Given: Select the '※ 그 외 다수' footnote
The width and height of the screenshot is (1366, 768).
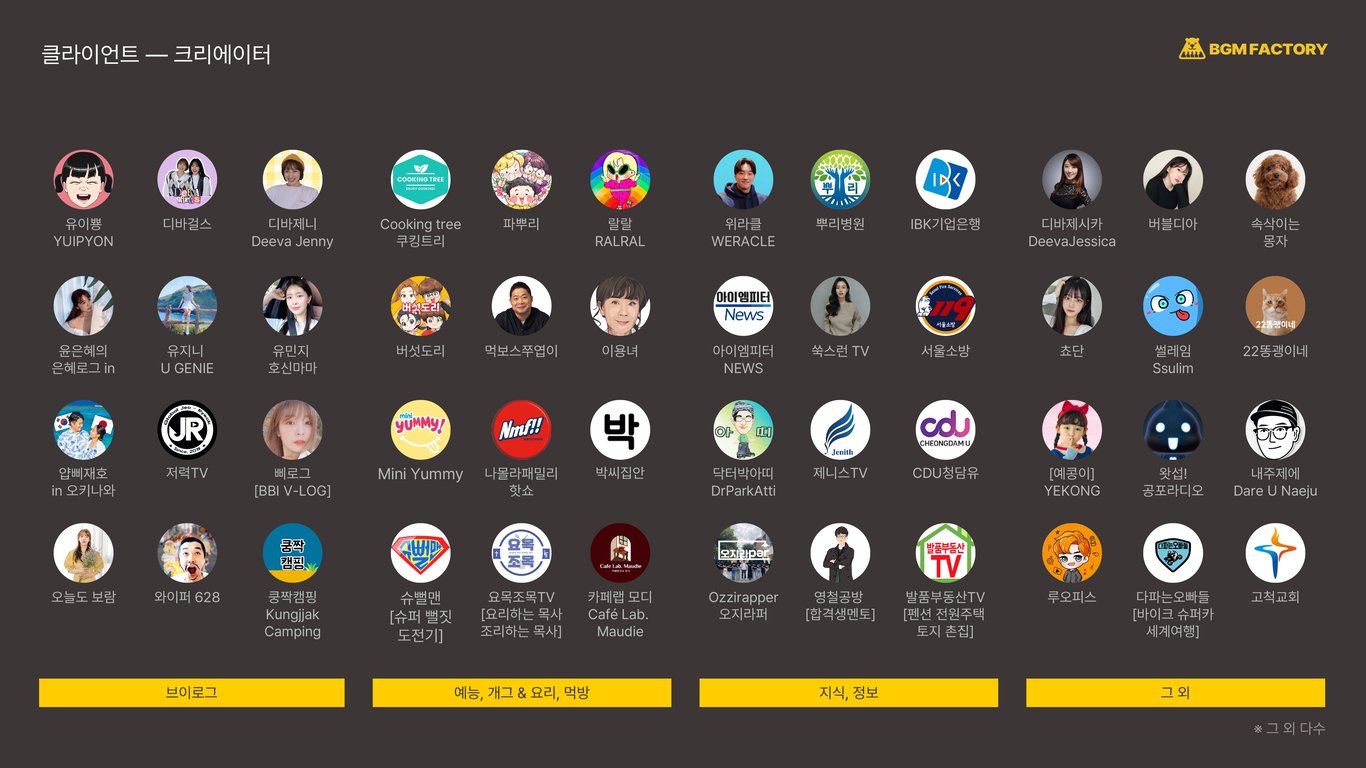Looking at the screenshot, I should (1289, 729).
